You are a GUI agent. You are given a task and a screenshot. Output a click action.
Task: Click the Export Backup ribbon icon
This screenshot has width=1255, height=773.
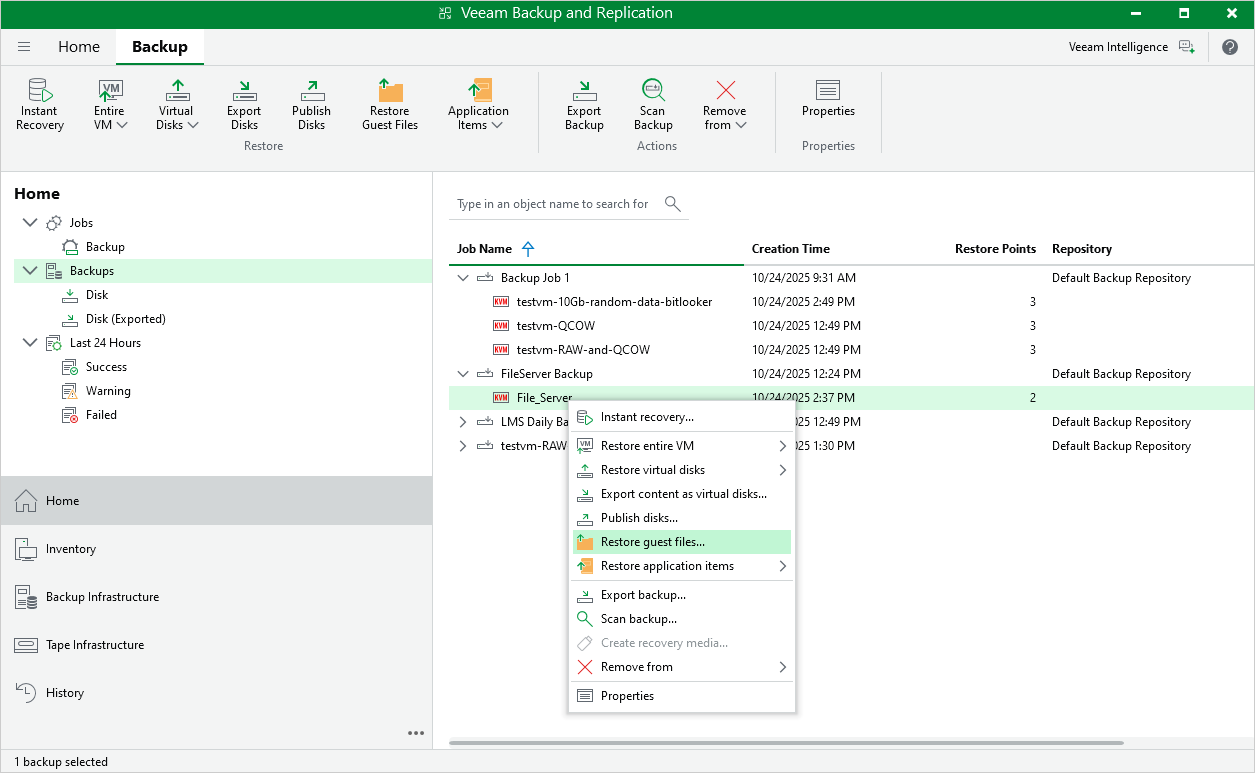pyautogui.click(x=584, y=105)
